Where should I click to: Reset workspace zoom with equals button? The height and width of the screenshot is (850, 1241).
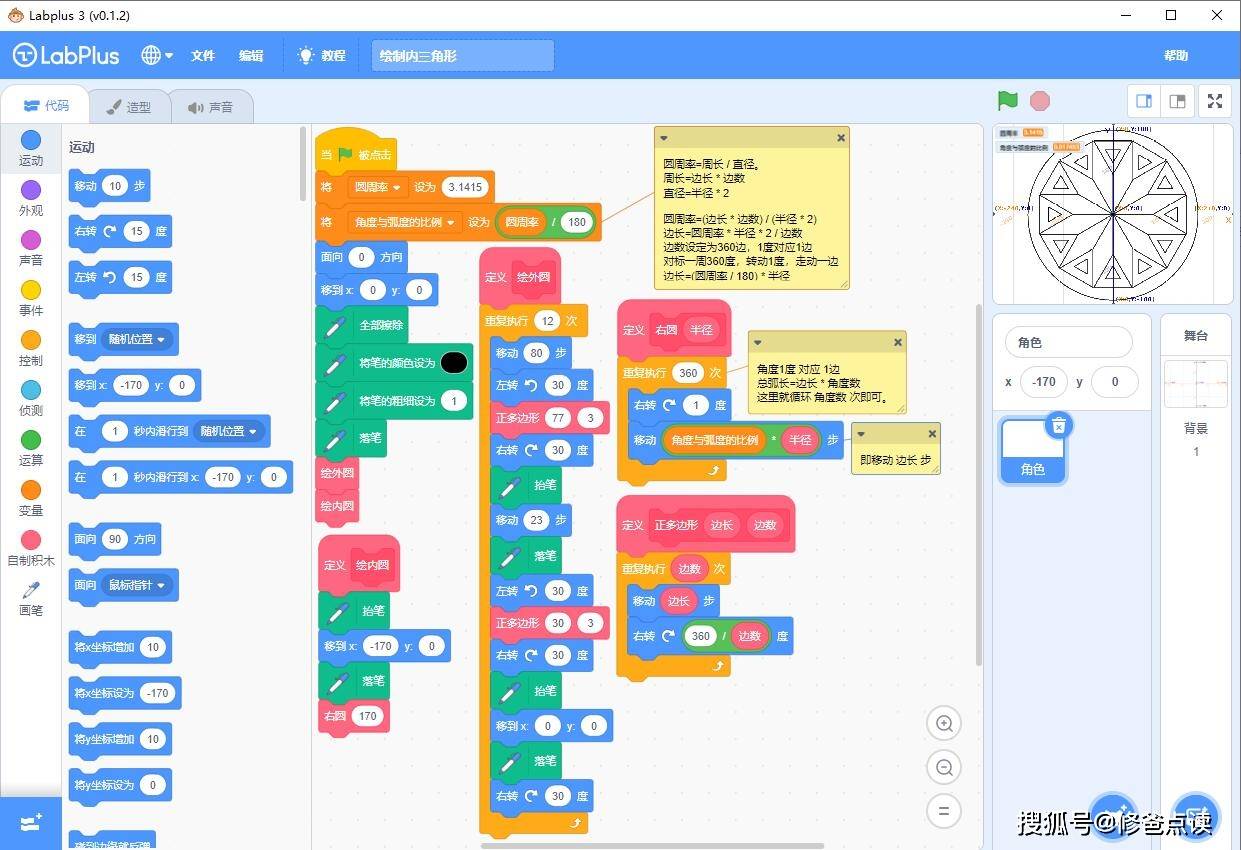point(943,810)
